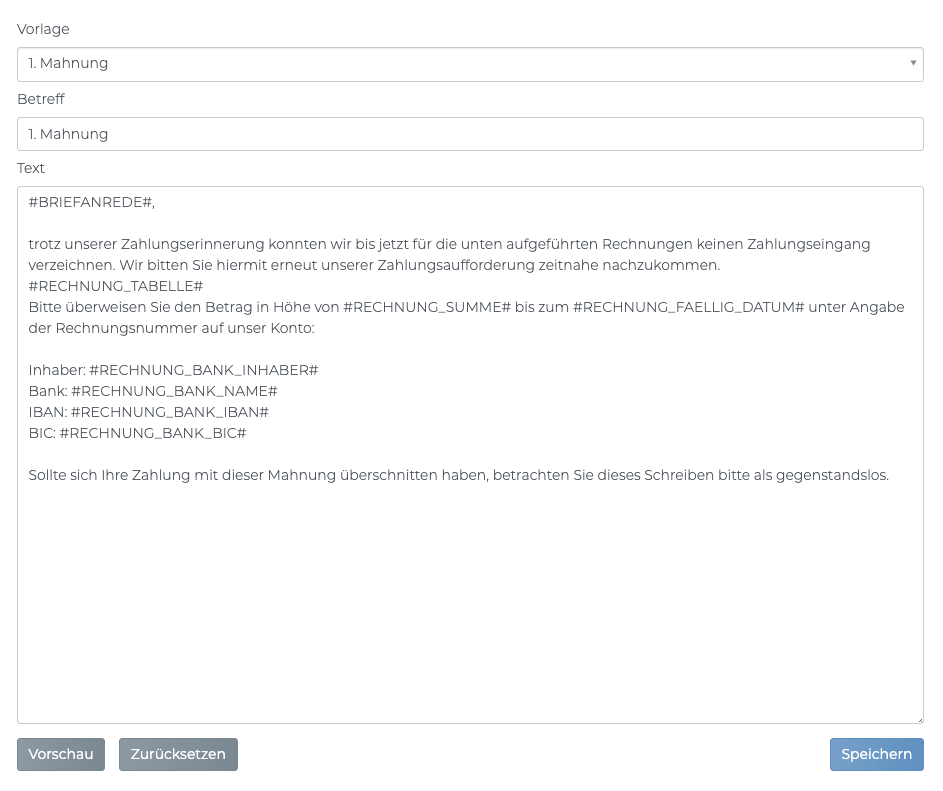Click the small arrow of the Vorlage select
943x791 pixels.
coord(912,63)
